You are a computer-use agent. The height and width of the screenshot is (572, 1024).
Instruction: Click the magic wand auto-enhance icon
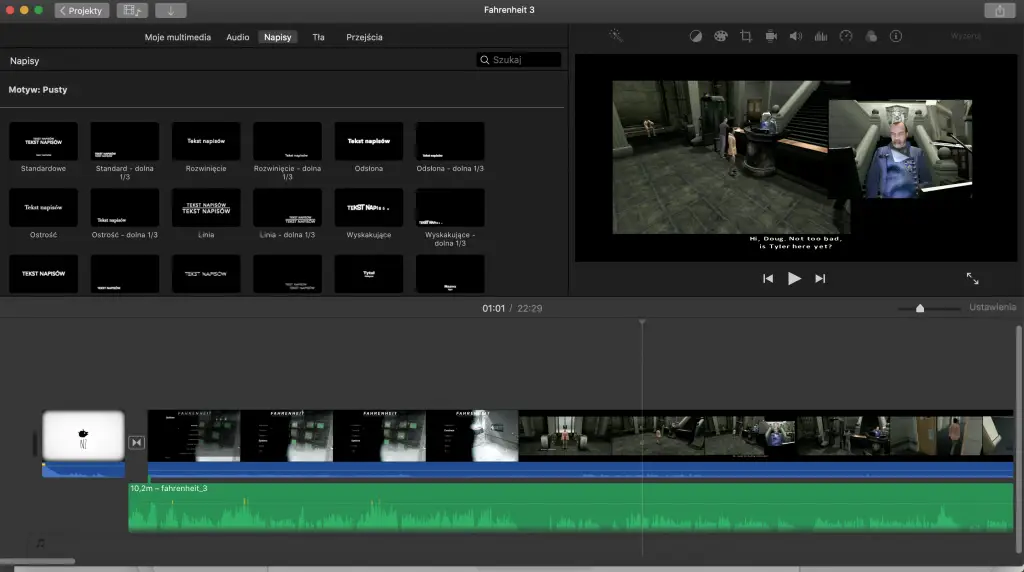[x=616, y=36]
